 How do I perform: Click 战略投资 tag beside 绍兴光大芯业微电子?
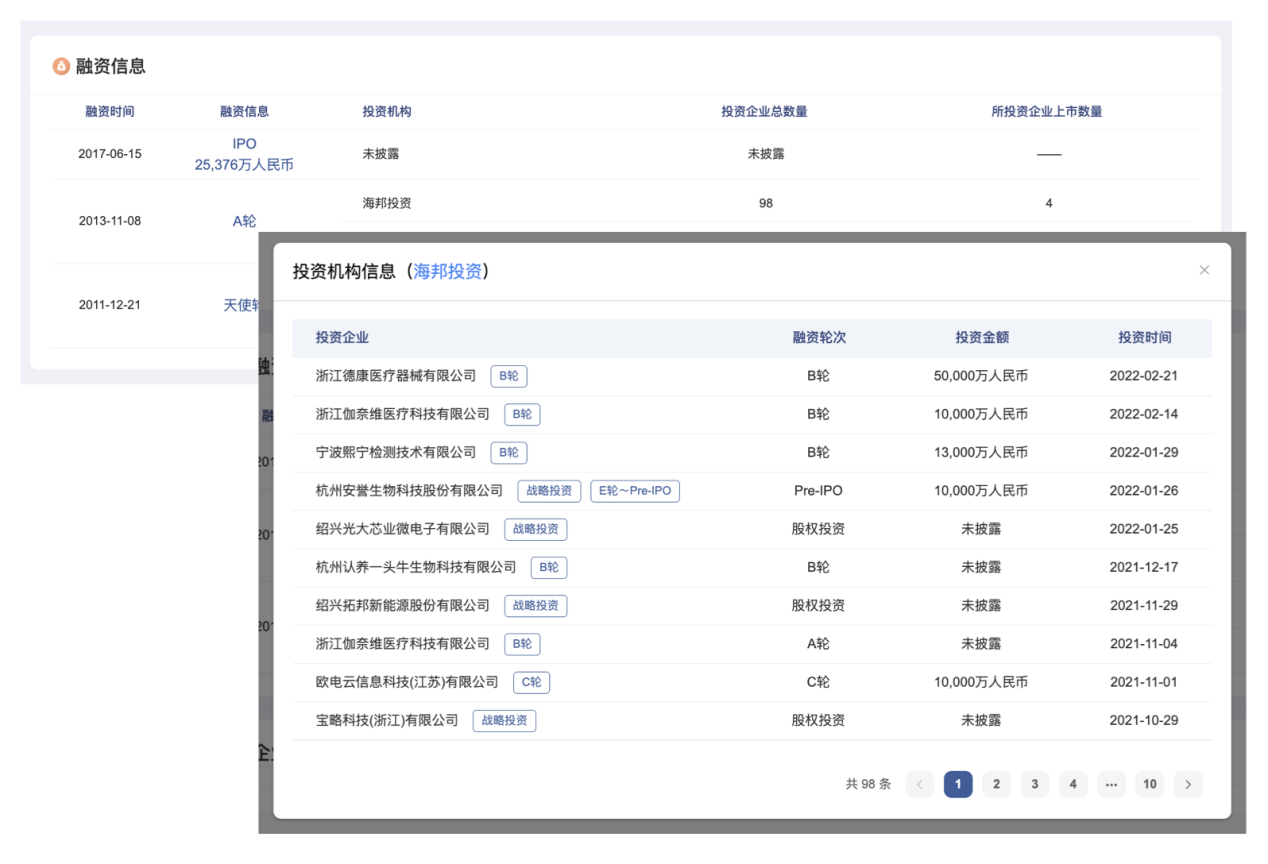[536, 529]
